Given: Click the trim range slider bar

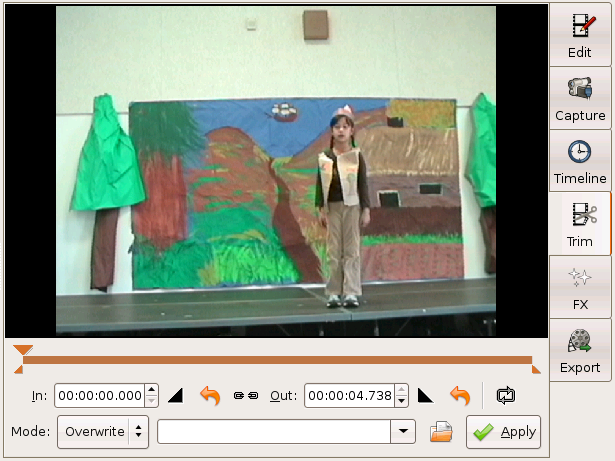Looking at the screenshot, I should 277,359.
